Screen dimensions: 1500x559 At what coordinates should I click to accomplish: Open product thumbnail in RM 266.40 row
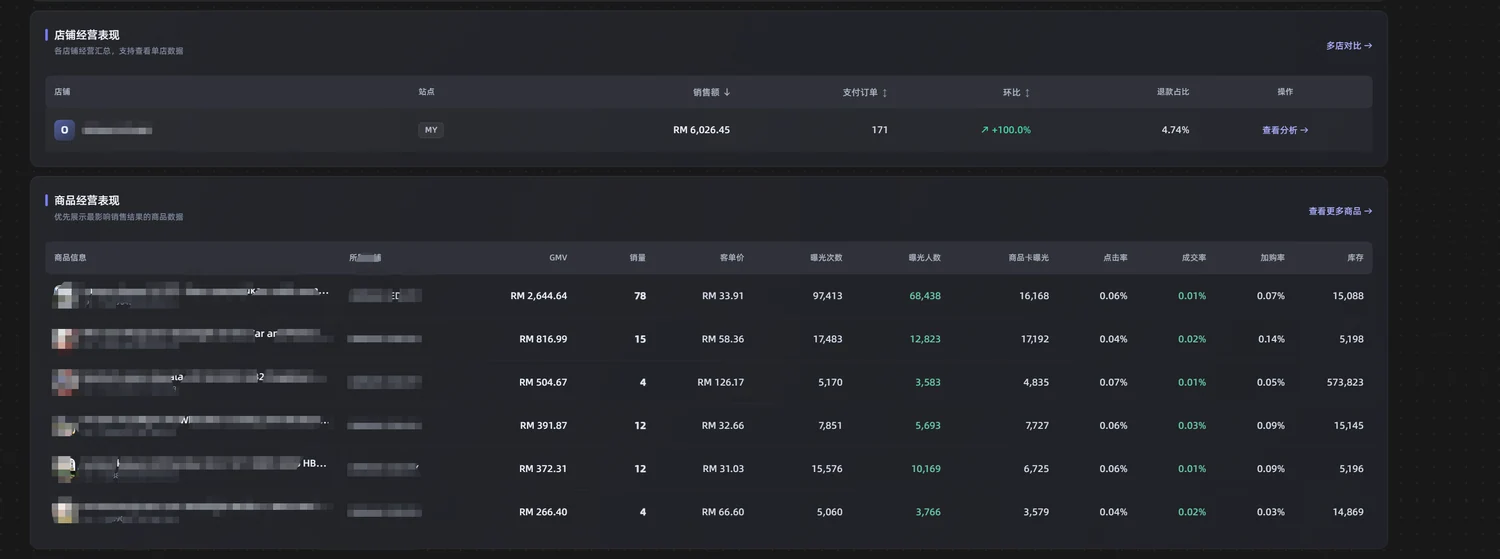[x=64, y=511]
